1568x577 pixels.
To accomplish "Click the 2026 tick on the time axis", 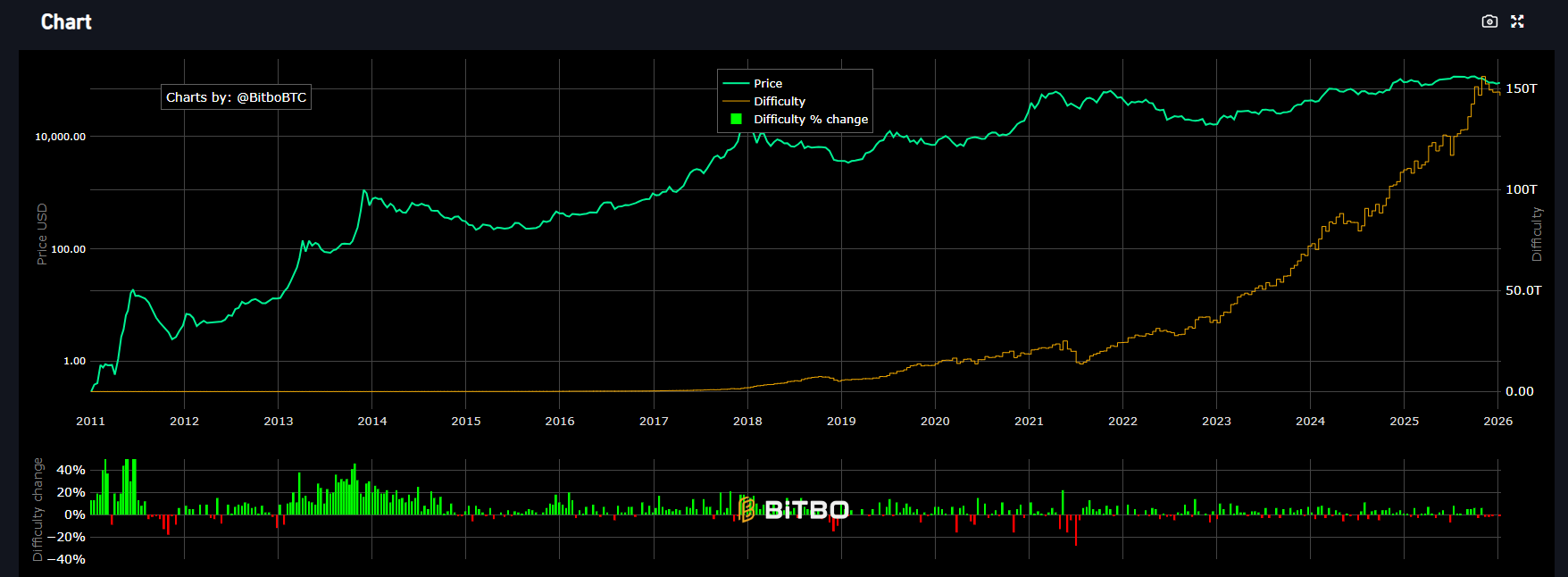I will coord(1497,421).
